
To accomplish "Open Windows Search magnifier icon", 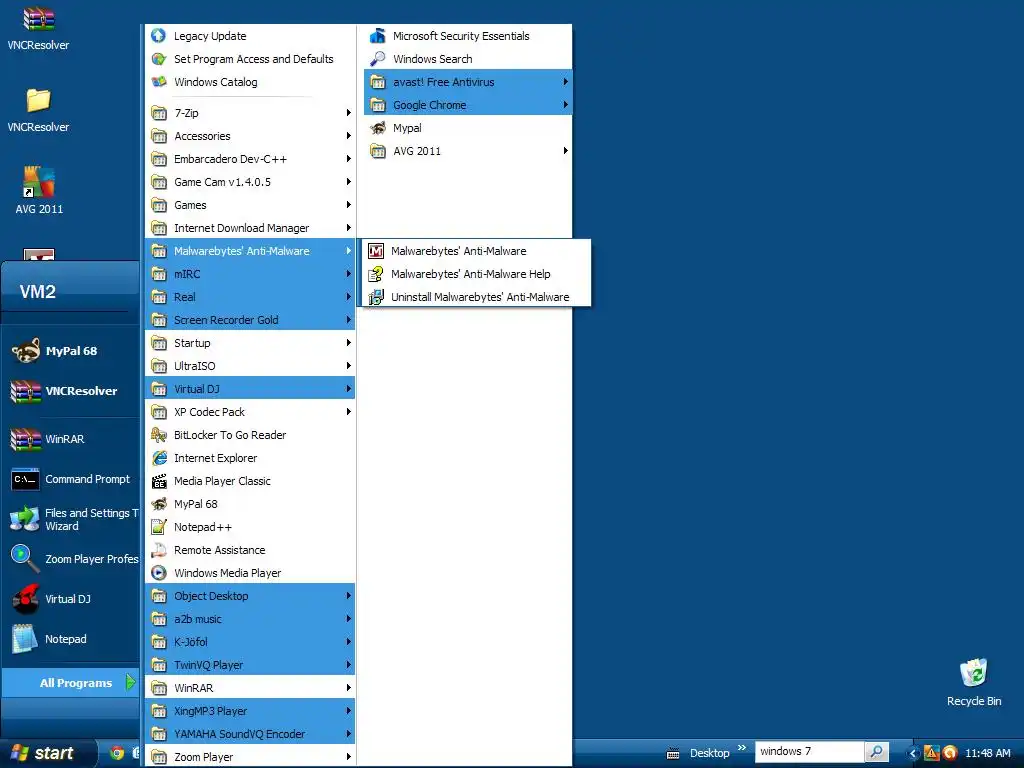I will 377,59.
